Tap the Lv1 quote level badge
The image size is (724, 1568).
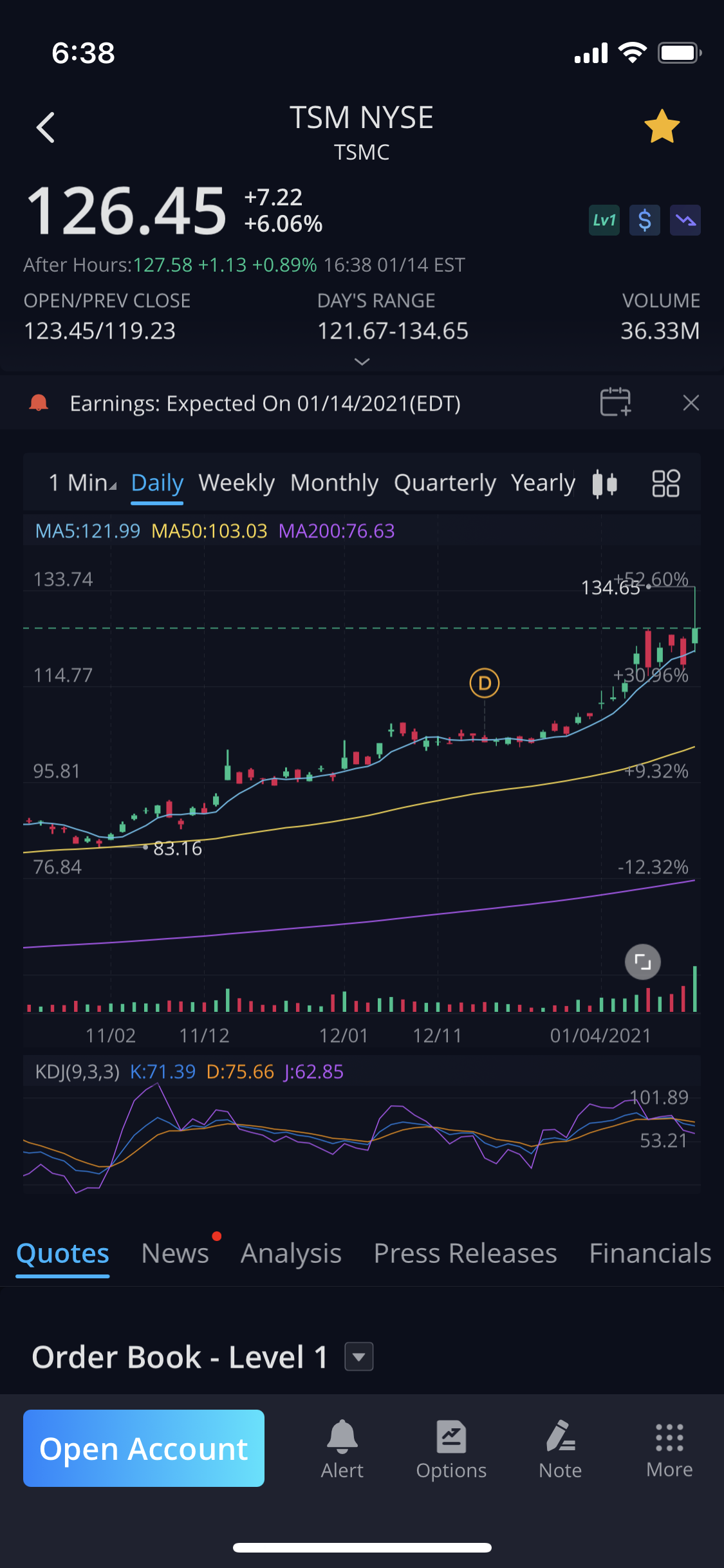604,221
